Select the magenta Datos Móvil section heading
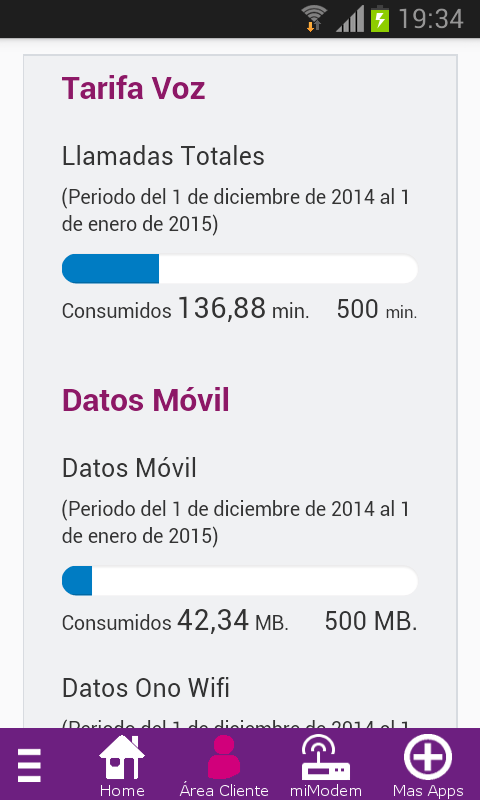This screenshot has width=480, height=800. coord(146,401)
